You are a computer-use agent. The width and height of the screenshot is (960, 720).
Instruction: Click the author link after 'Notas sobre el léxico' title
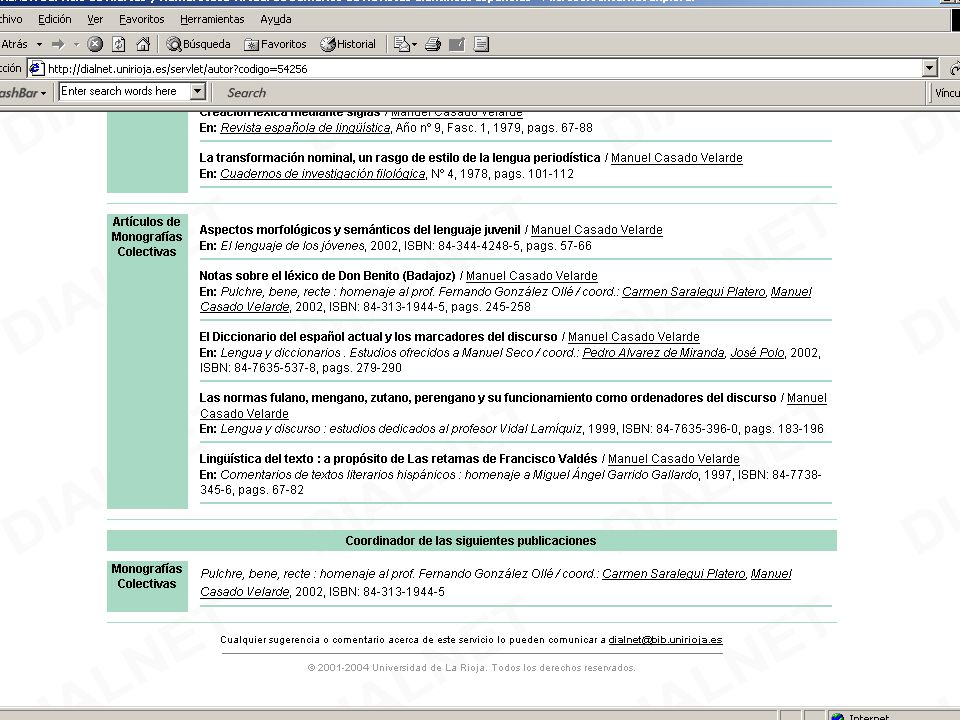point(531,276)
